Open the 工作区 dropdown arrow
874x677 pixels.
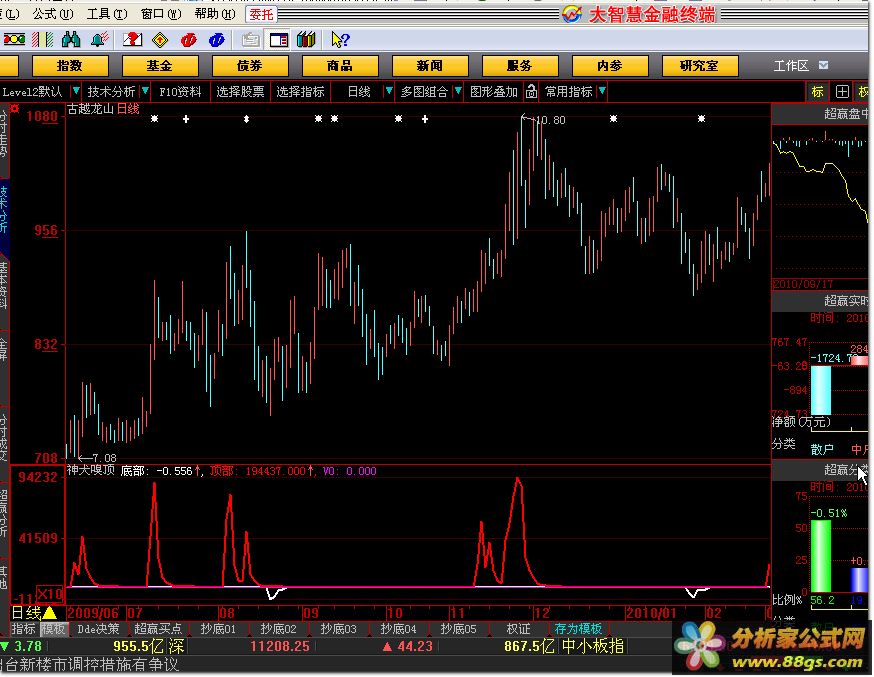click(x=823, y=66)
